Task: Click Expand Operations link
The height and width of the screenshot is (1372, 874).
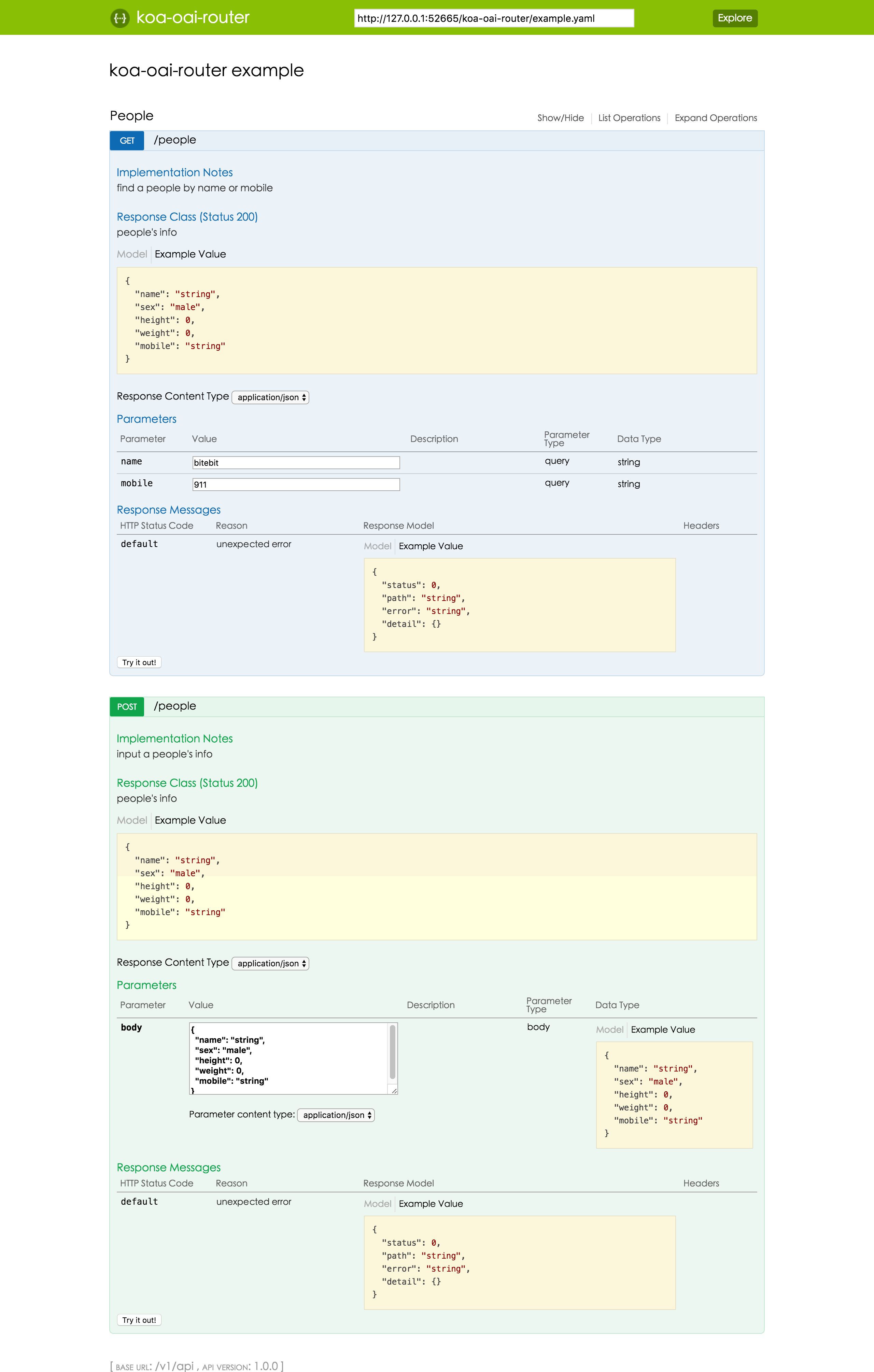Action: click(x=716, y=118)
